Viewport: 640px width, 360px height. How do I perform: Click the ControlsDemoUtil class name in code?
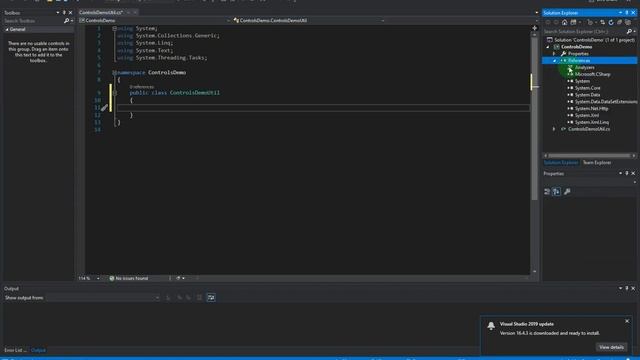coord(195,93)
